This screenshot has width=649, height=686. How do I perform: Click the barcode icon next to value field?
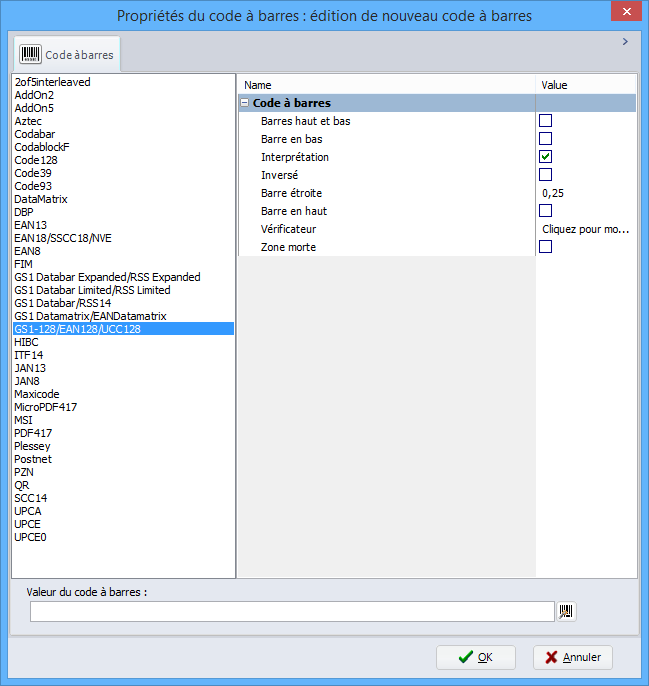(567, 611)
